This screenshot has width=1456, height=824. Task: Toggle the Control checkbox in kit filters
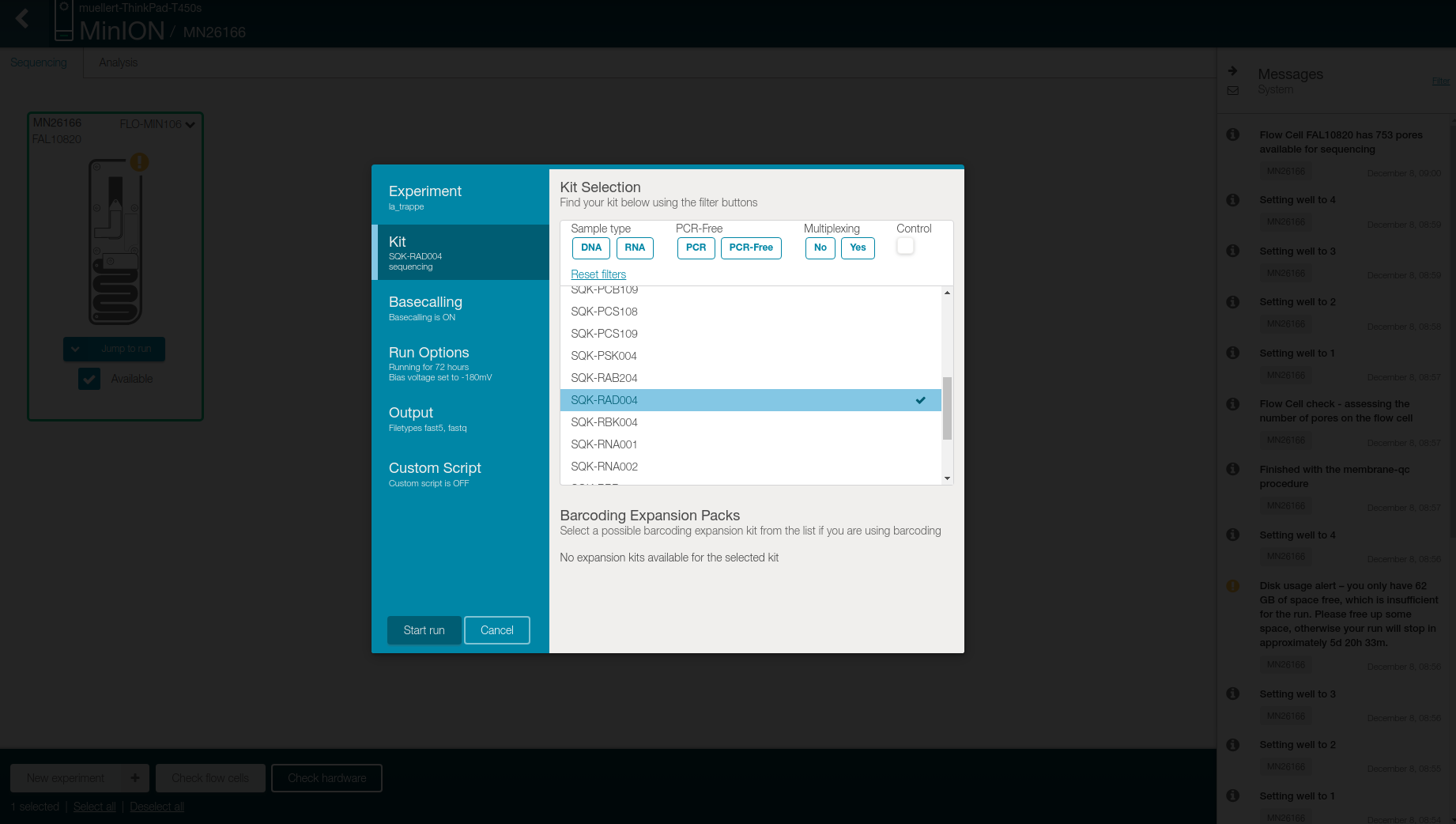point(905,246)
